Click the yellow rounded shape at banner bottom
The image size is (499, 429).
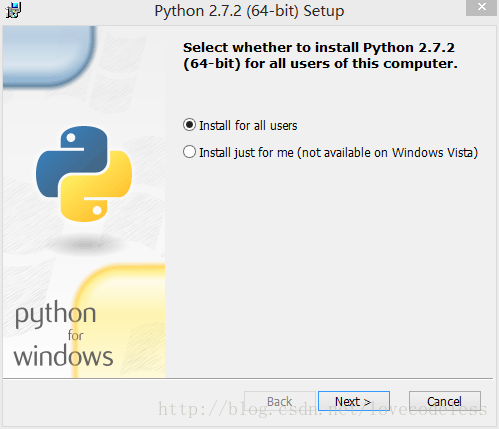119,321
